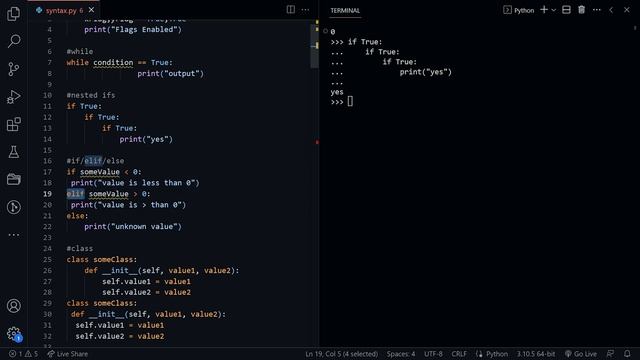This screenshot has width=640, height=360.
Task: Show errors and warnings in status bar
Action: pyautogui.click(x=23, y=354)
